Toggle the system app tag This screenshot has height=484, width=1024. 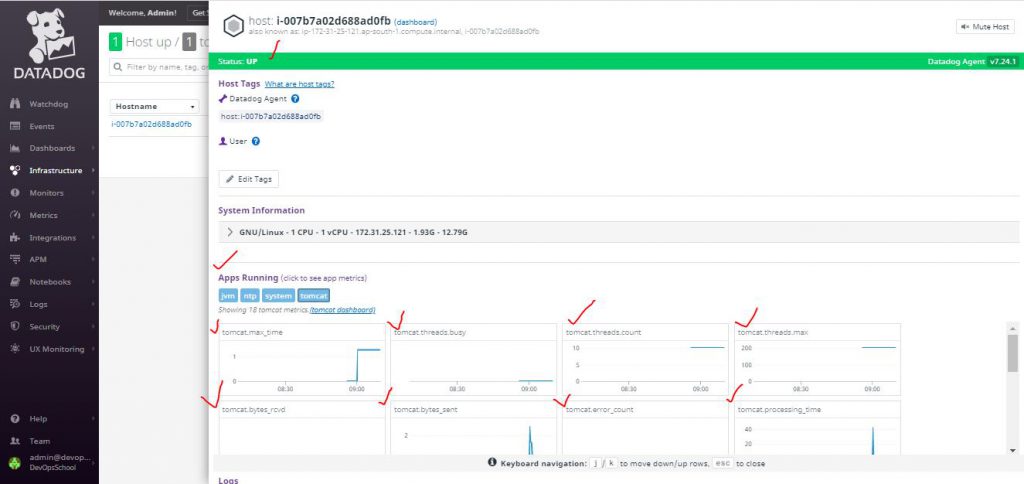pyautogui.click(x=279, y=296)
